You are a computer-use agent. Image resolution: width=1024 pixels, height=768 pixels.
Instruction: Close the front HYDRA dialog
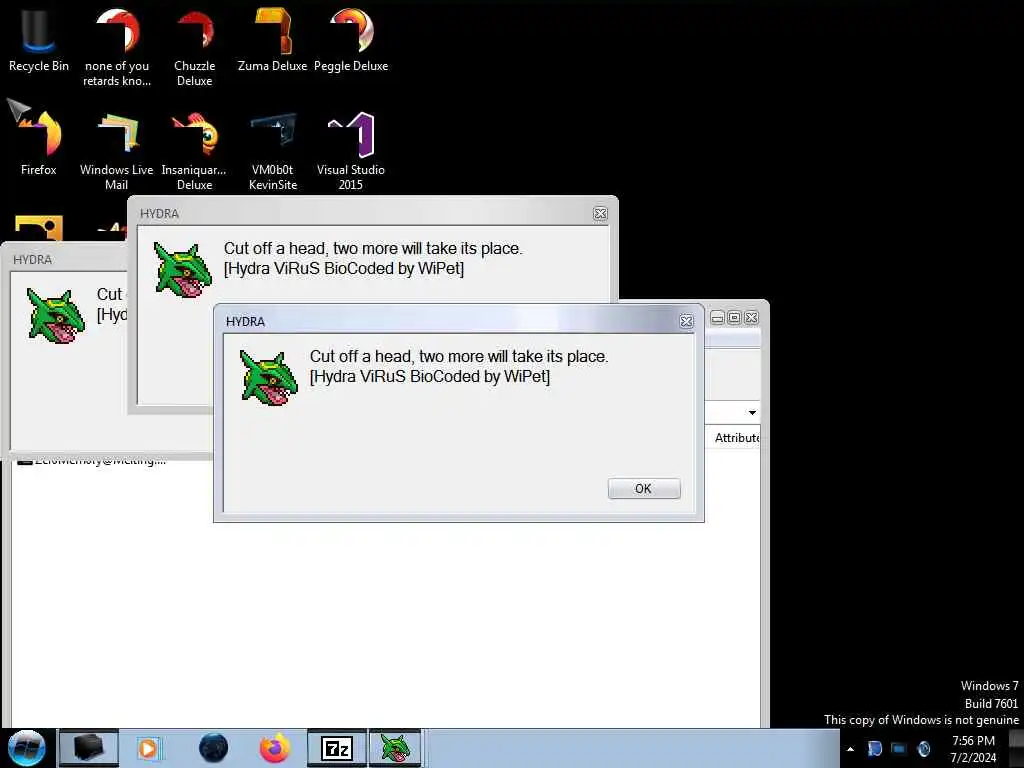pos(686,321)
